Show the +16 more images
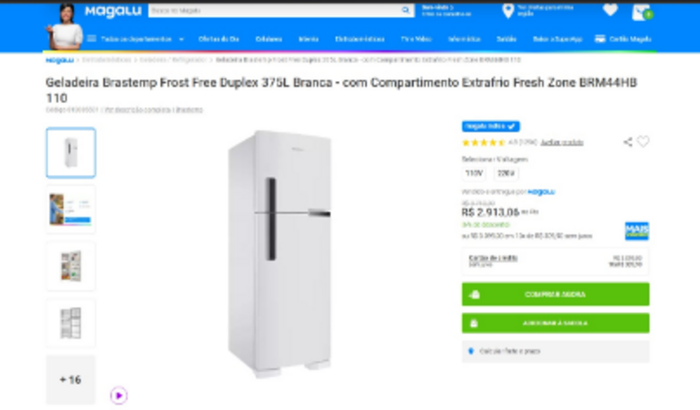The width and height of the screenshot is (700, 410). point(71,380)
